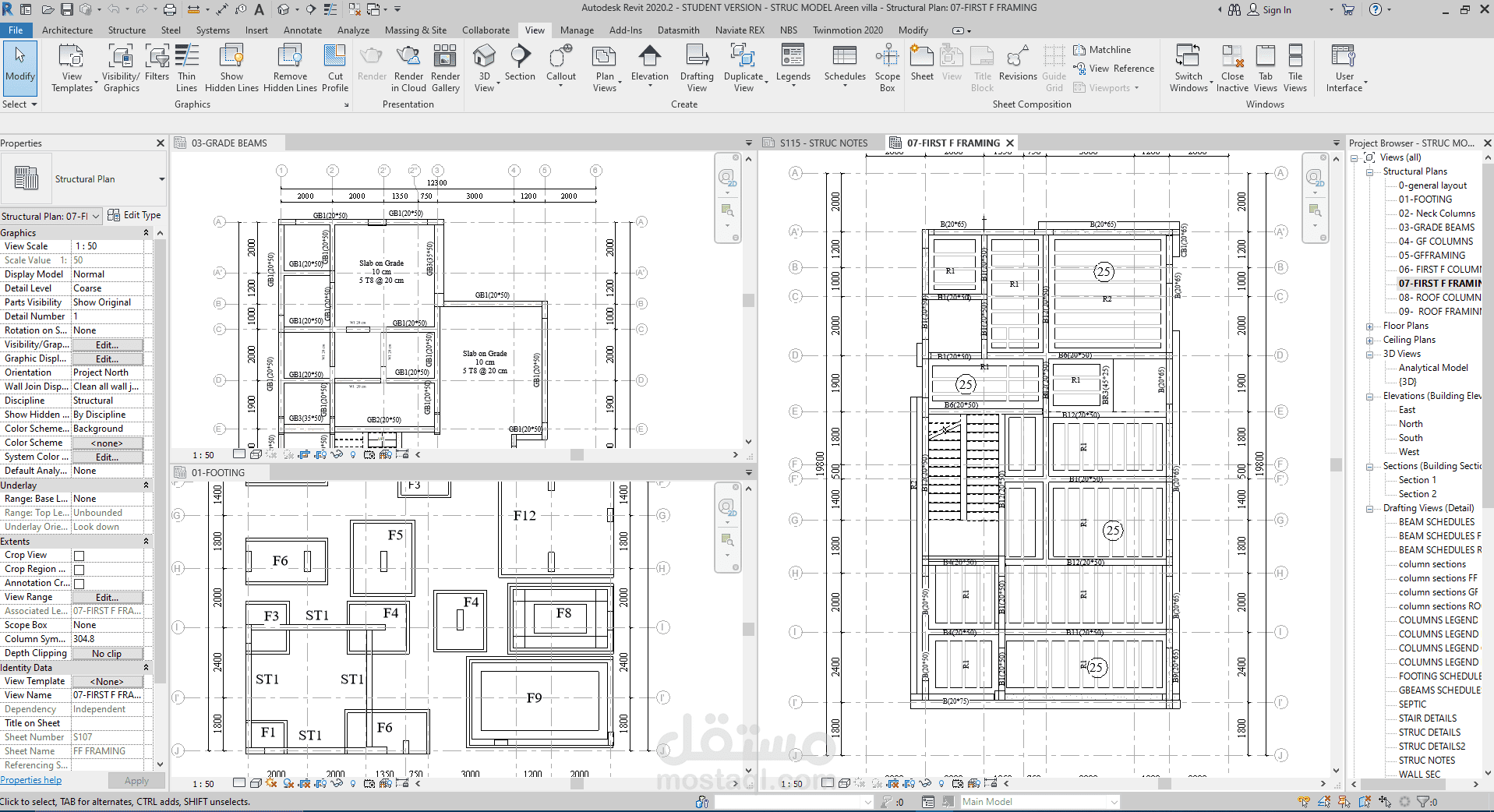Click Remove Hidden Lines tool

290,68
